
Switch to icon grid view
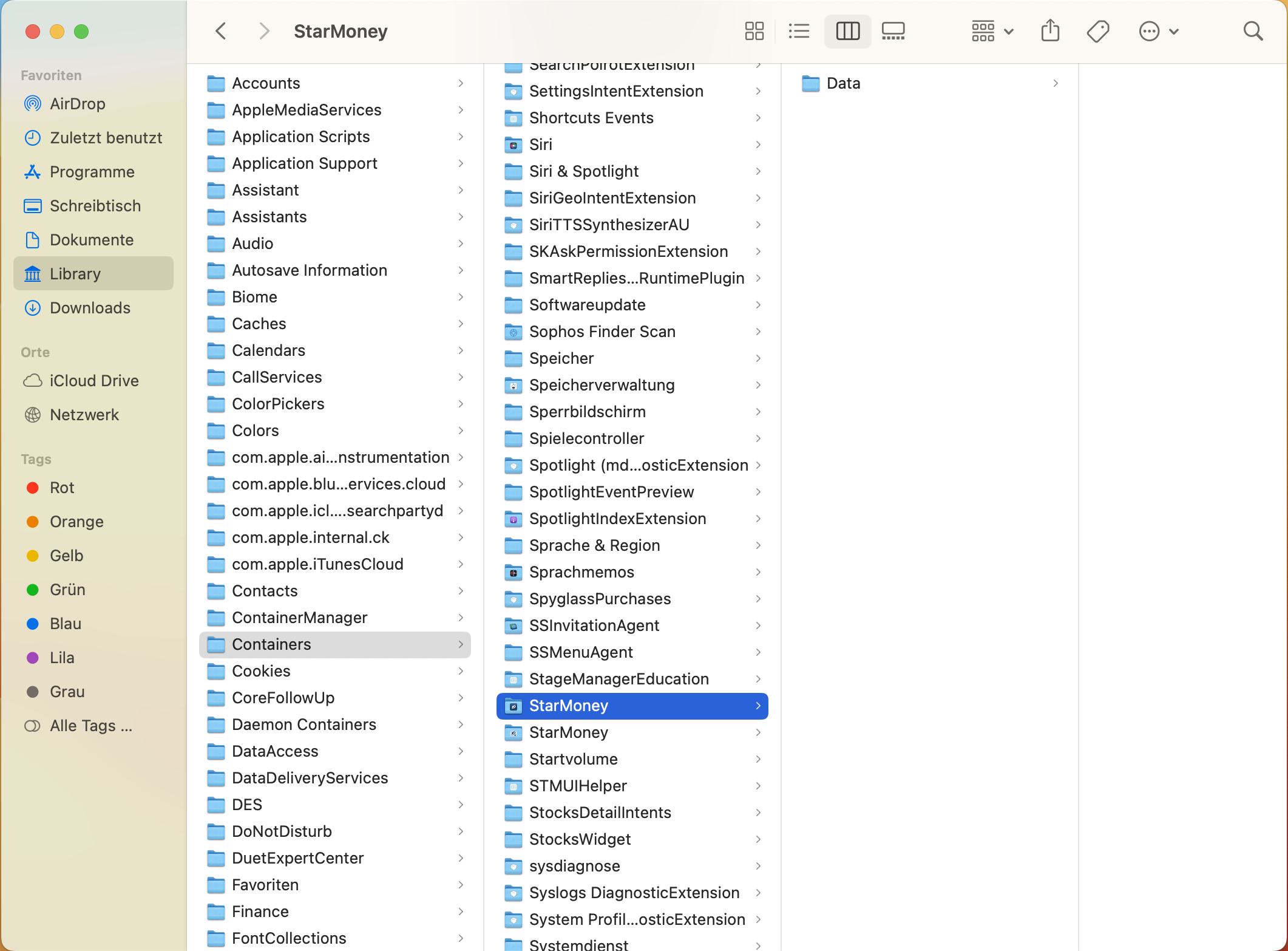pos(754,31)
